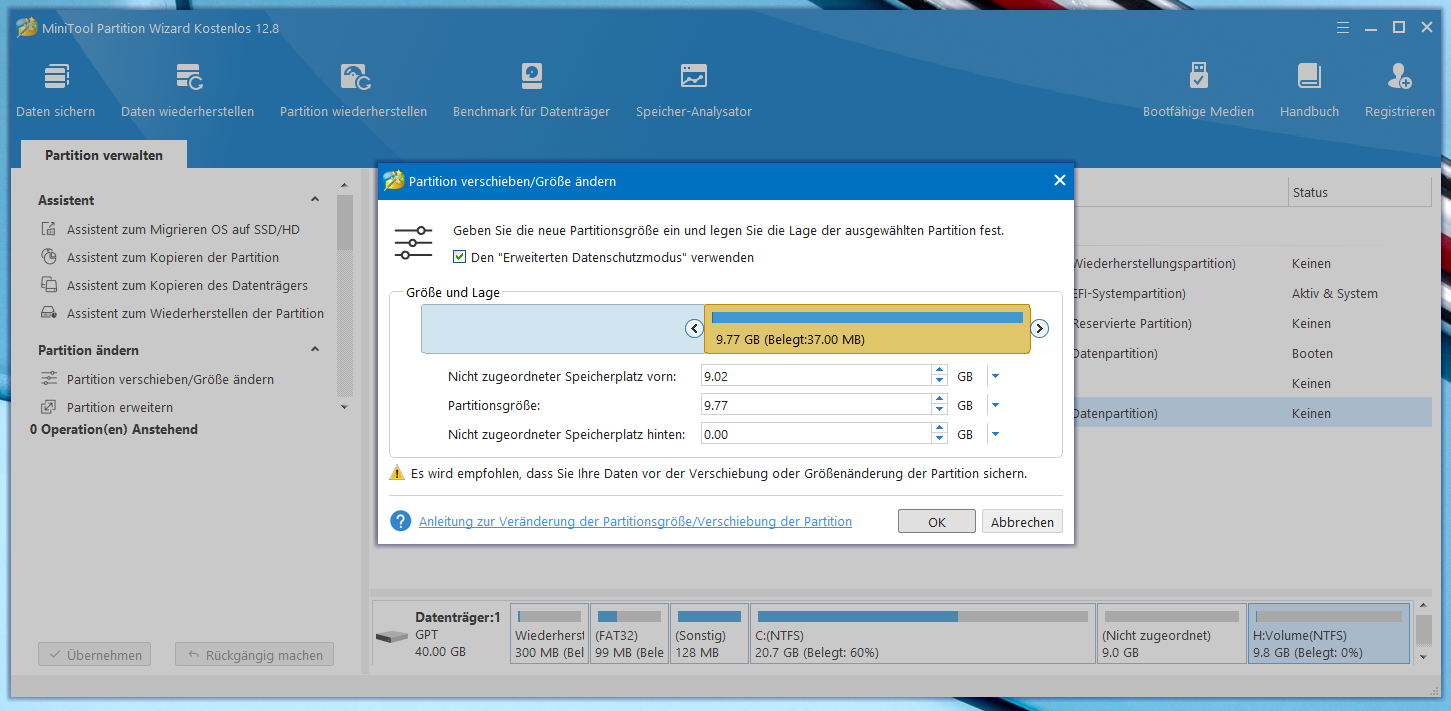Select Partition erweitern in sidebar
The image size is (1451, 711).
(120, 408)
